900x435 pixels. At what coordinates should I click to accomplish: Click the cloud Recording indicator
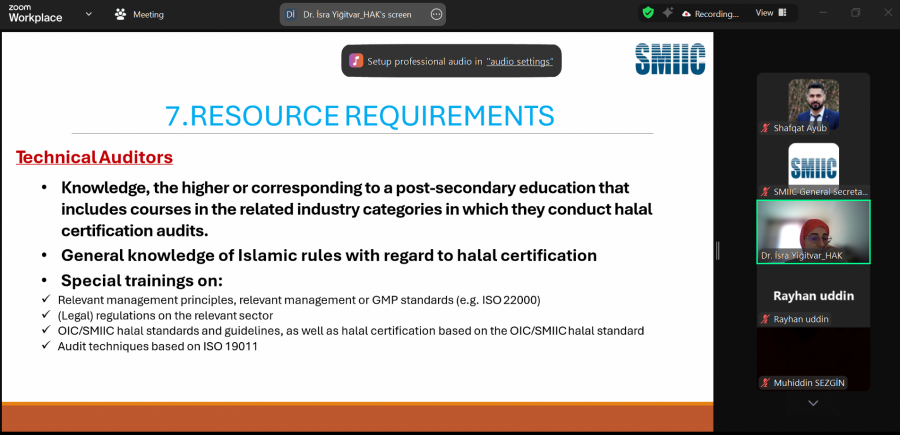709,14
